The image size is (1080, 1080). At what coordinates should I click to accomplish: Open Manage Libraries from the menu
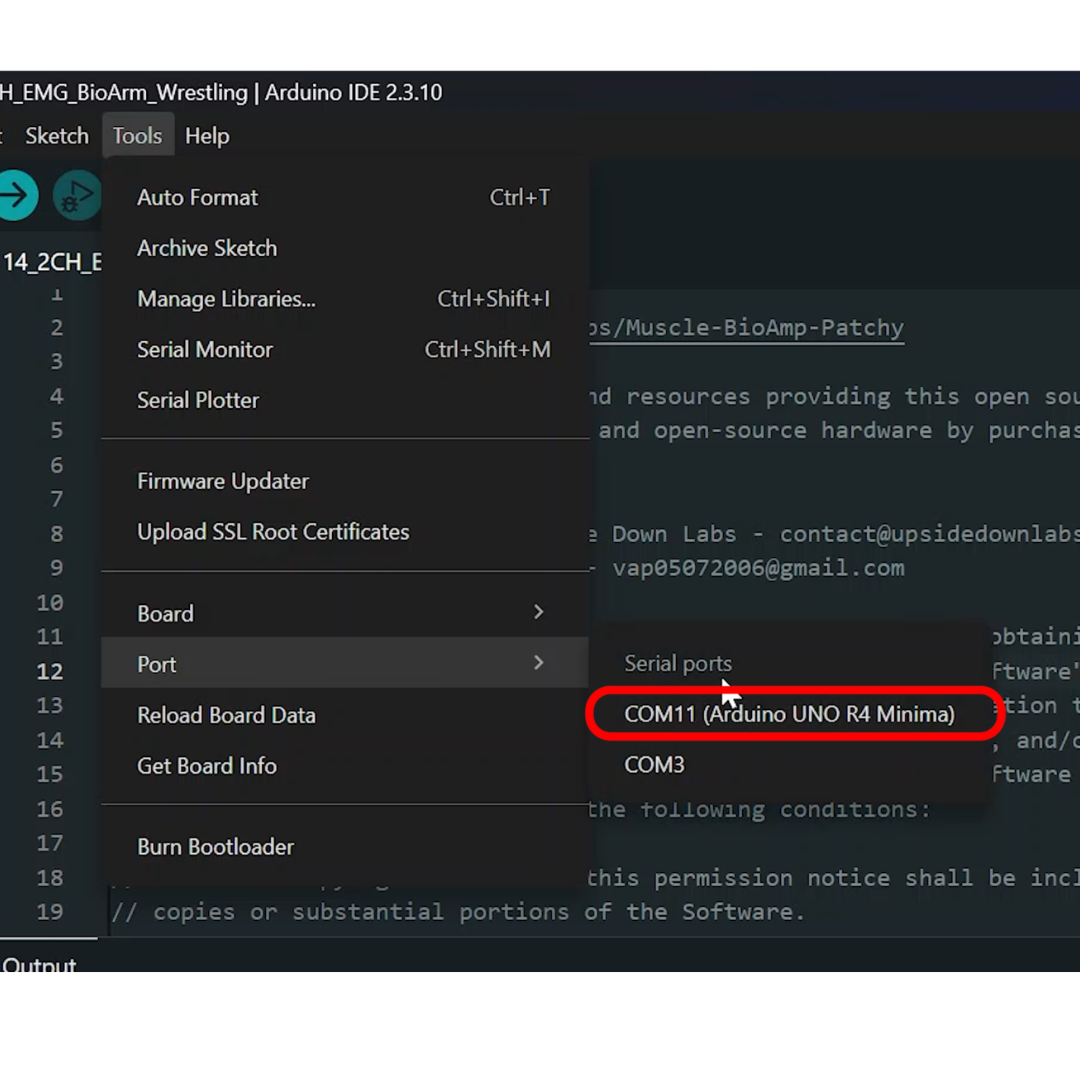344,299
